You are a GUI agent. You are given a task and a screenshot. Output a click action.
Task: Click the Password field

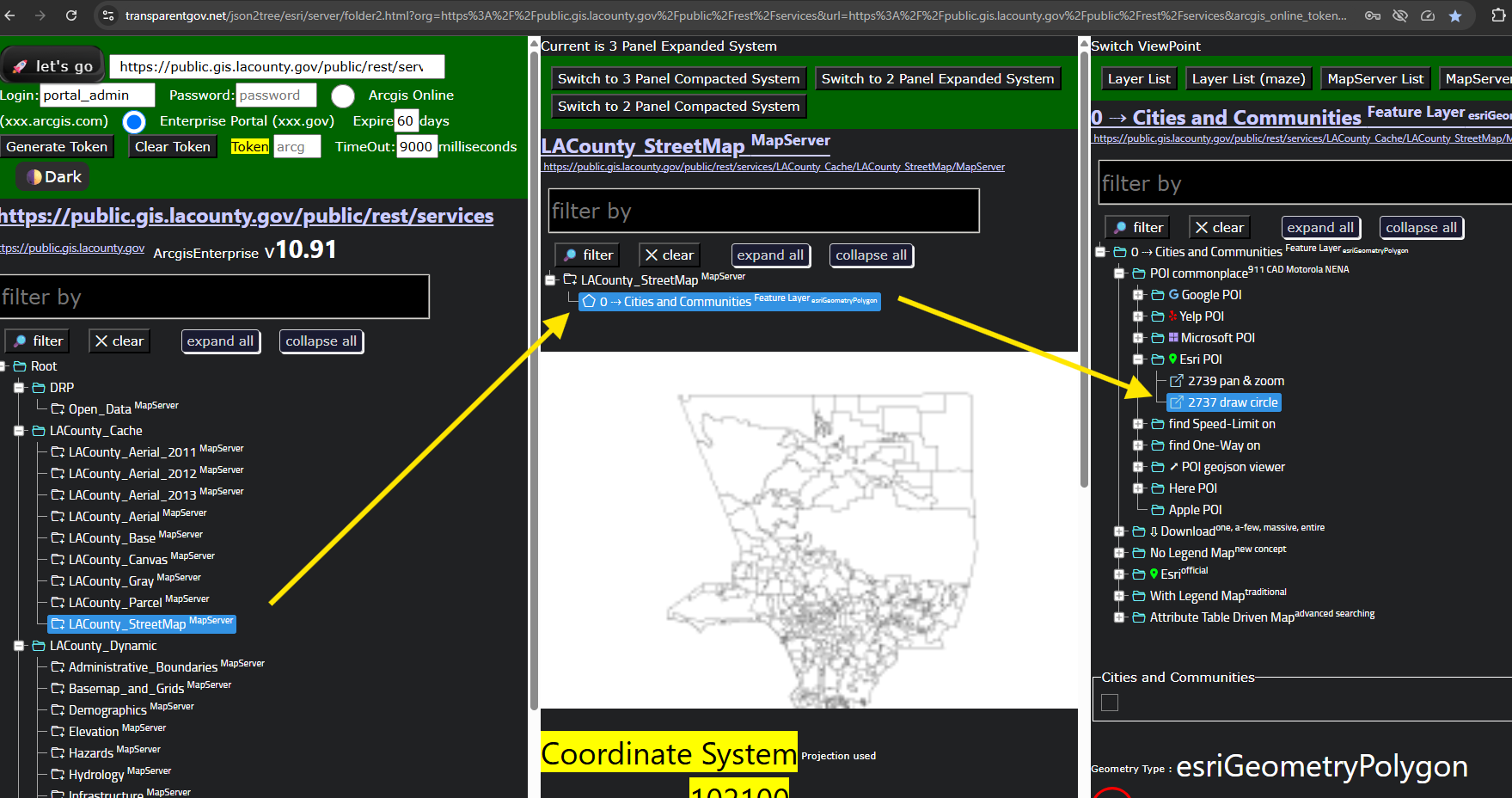pos(277,95)
